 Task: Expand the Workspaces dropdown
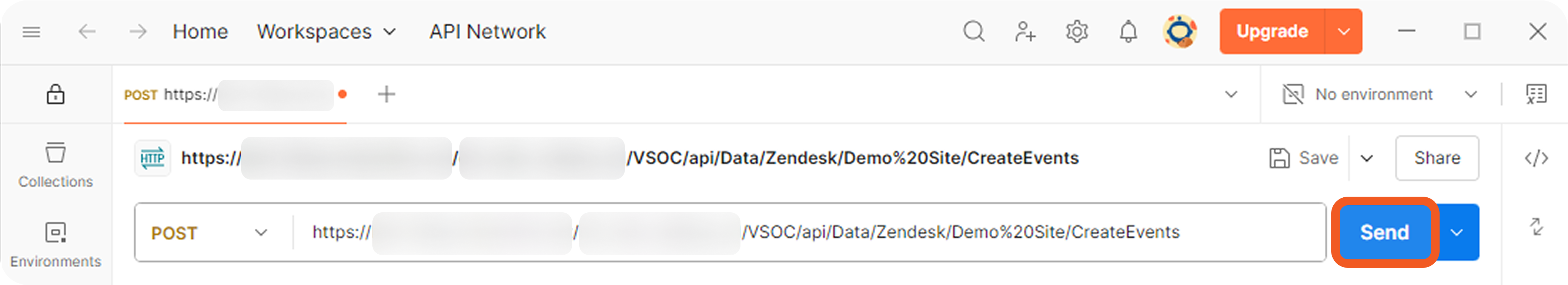326,32
